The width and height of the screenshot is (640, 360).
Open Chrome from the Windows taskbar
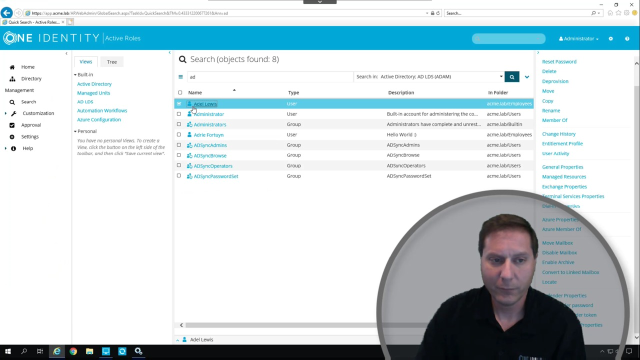click(x=73, y=351)
